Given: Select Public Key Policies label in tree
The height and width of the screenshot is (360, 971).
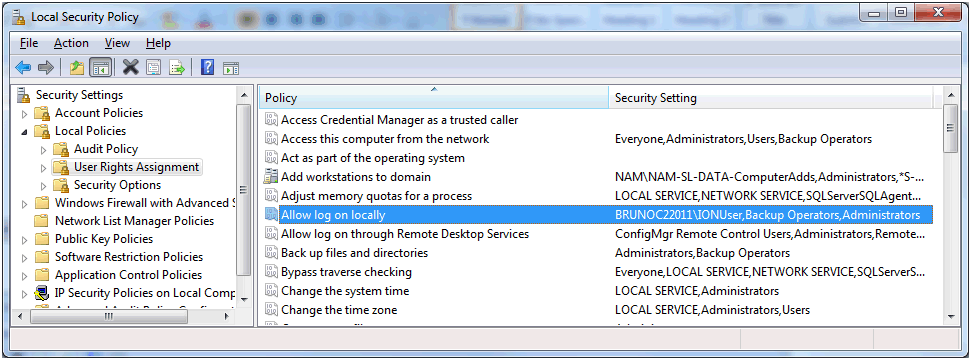Looking at the screenshot, I should click(104, 239).
